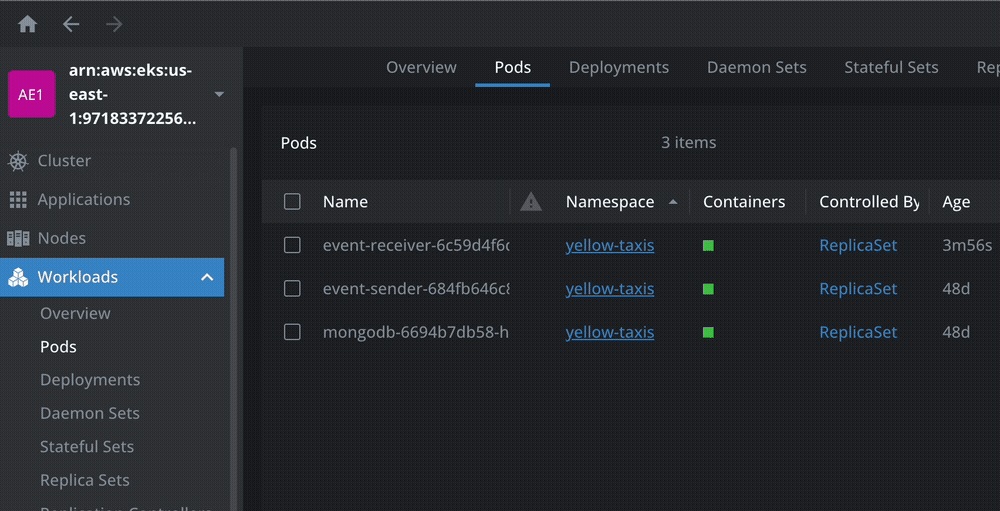Click mongodb green container status square
Image resolution: width=1000 pixels, height=511 pixels.
coord(708,332)
